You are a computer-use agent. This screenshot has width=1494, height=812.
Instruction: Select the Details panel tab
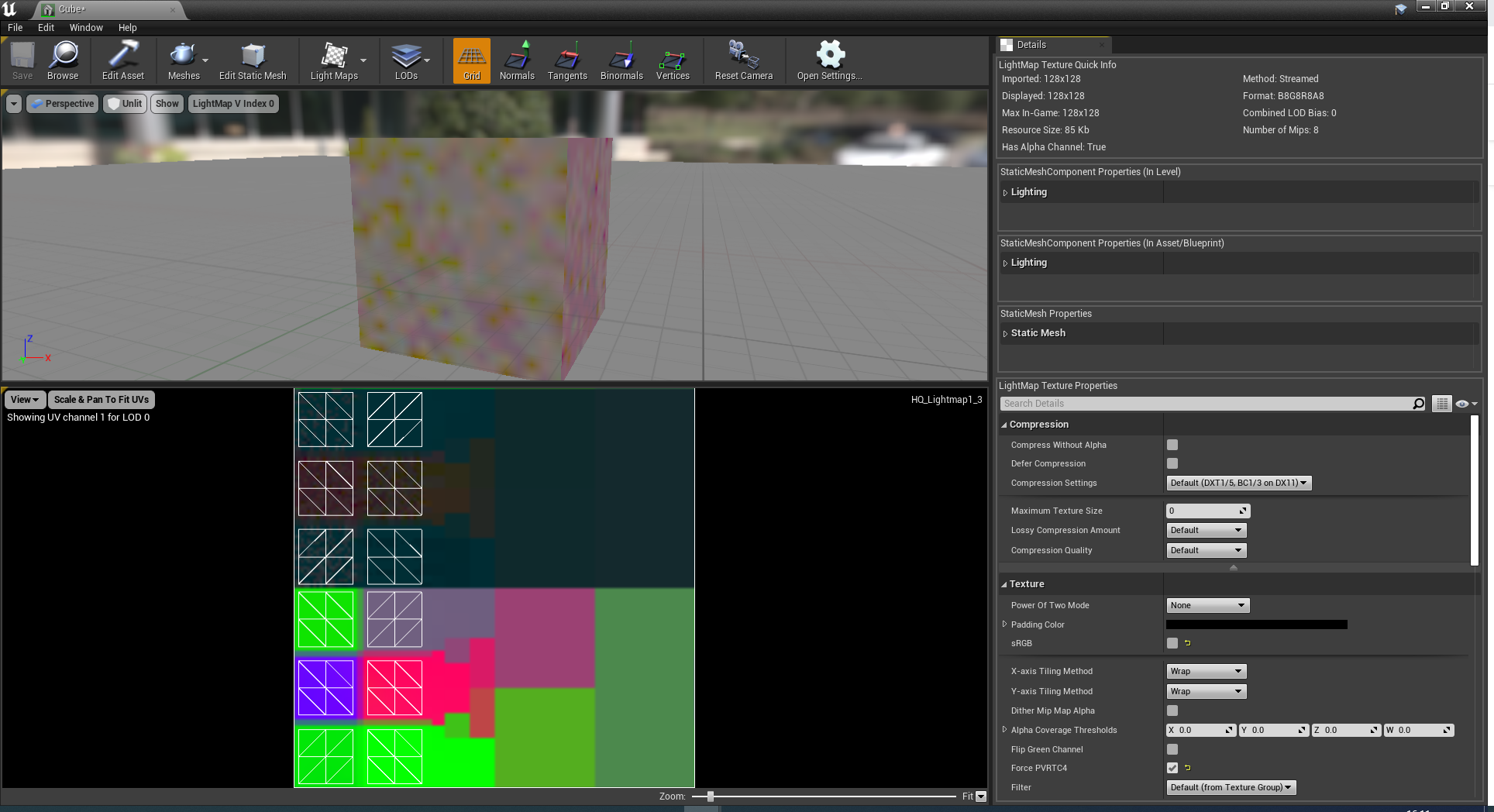[1054, 45]
